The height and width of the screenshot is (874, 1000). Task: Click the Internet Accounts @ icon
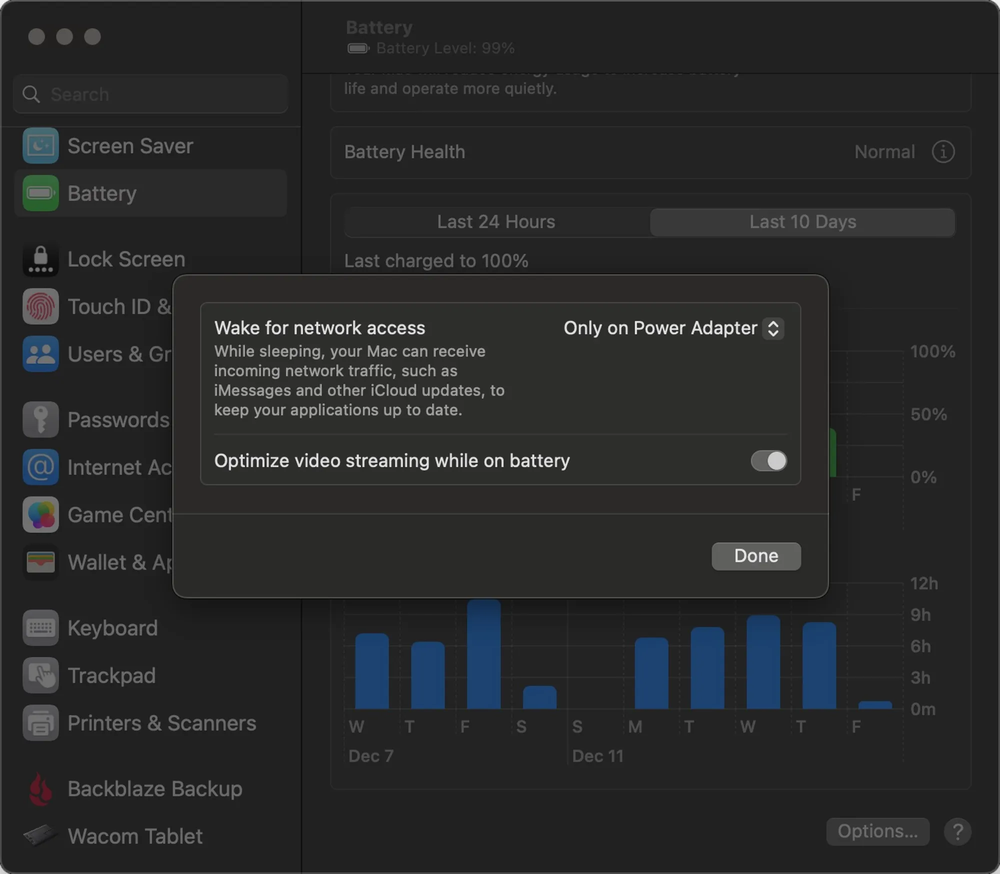click(x=40, y=467)
